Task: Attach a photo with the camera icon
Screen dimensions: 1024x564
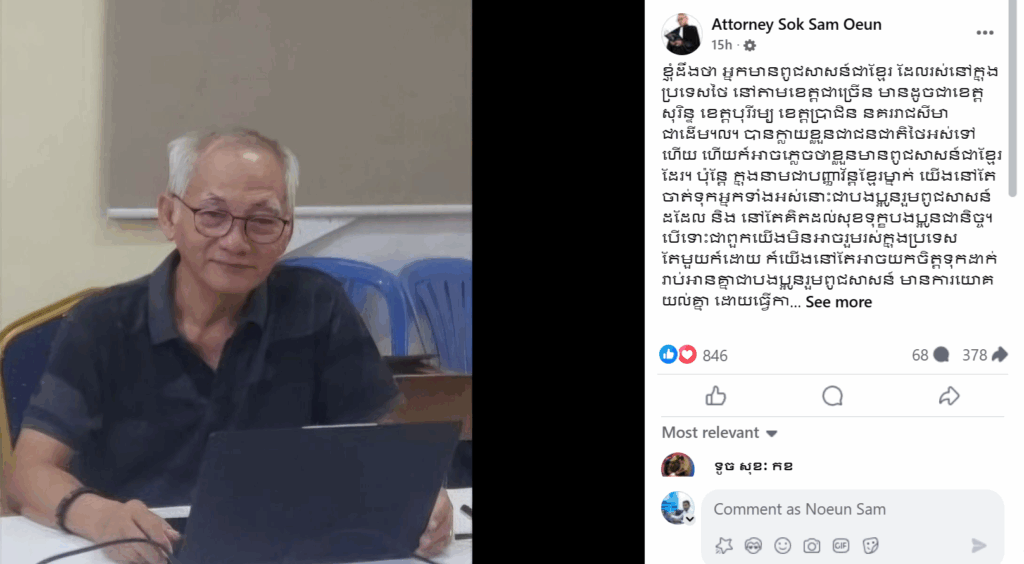Action: (812, 545)
